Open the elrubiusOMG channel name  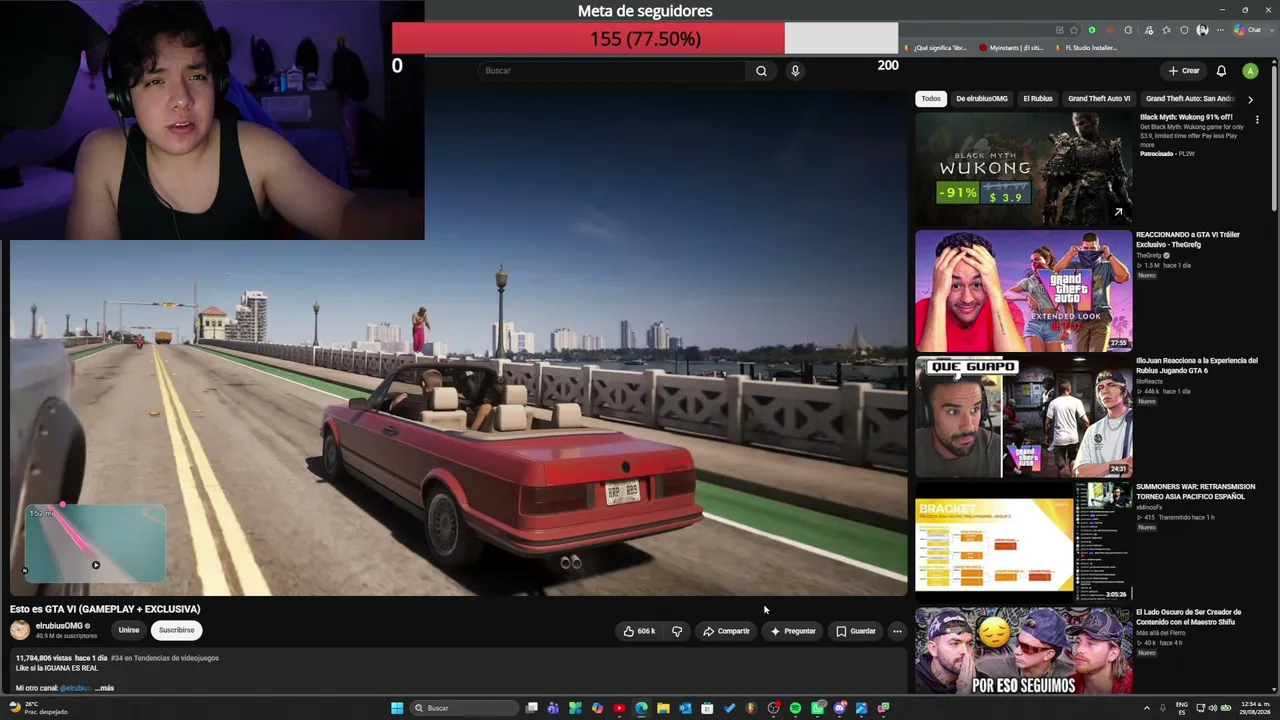tap(59, 626)
